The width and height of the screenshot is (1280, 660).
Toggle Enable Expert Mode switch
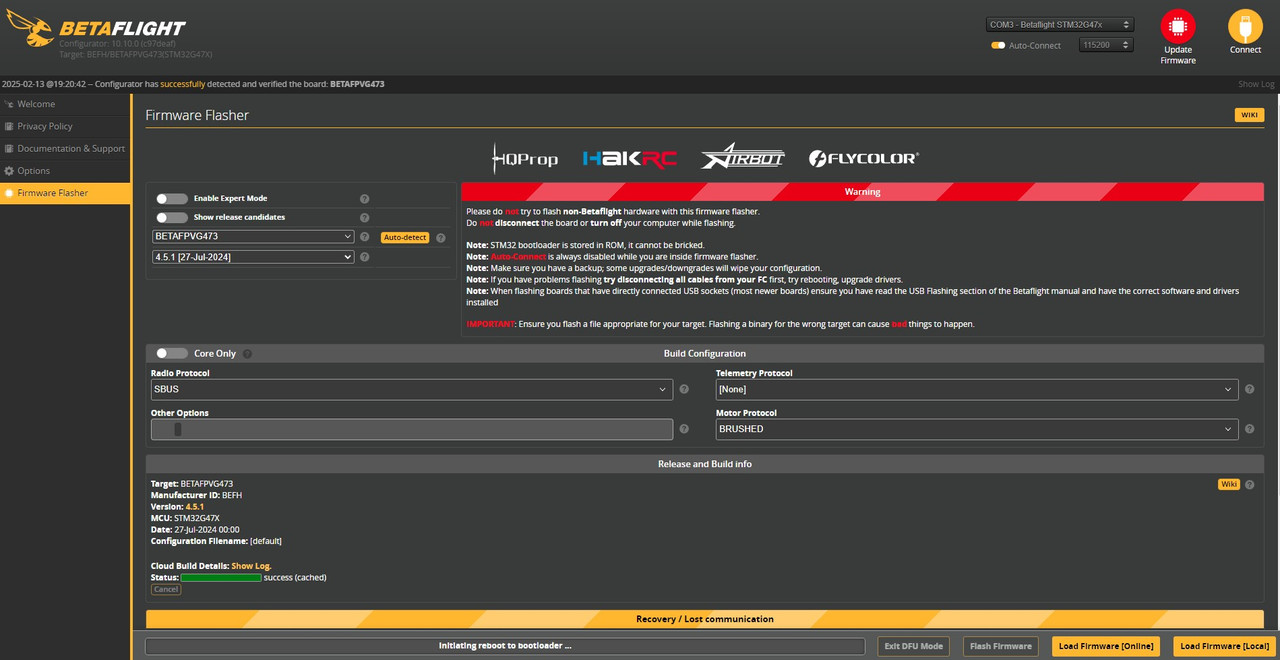tap(172, 199)
